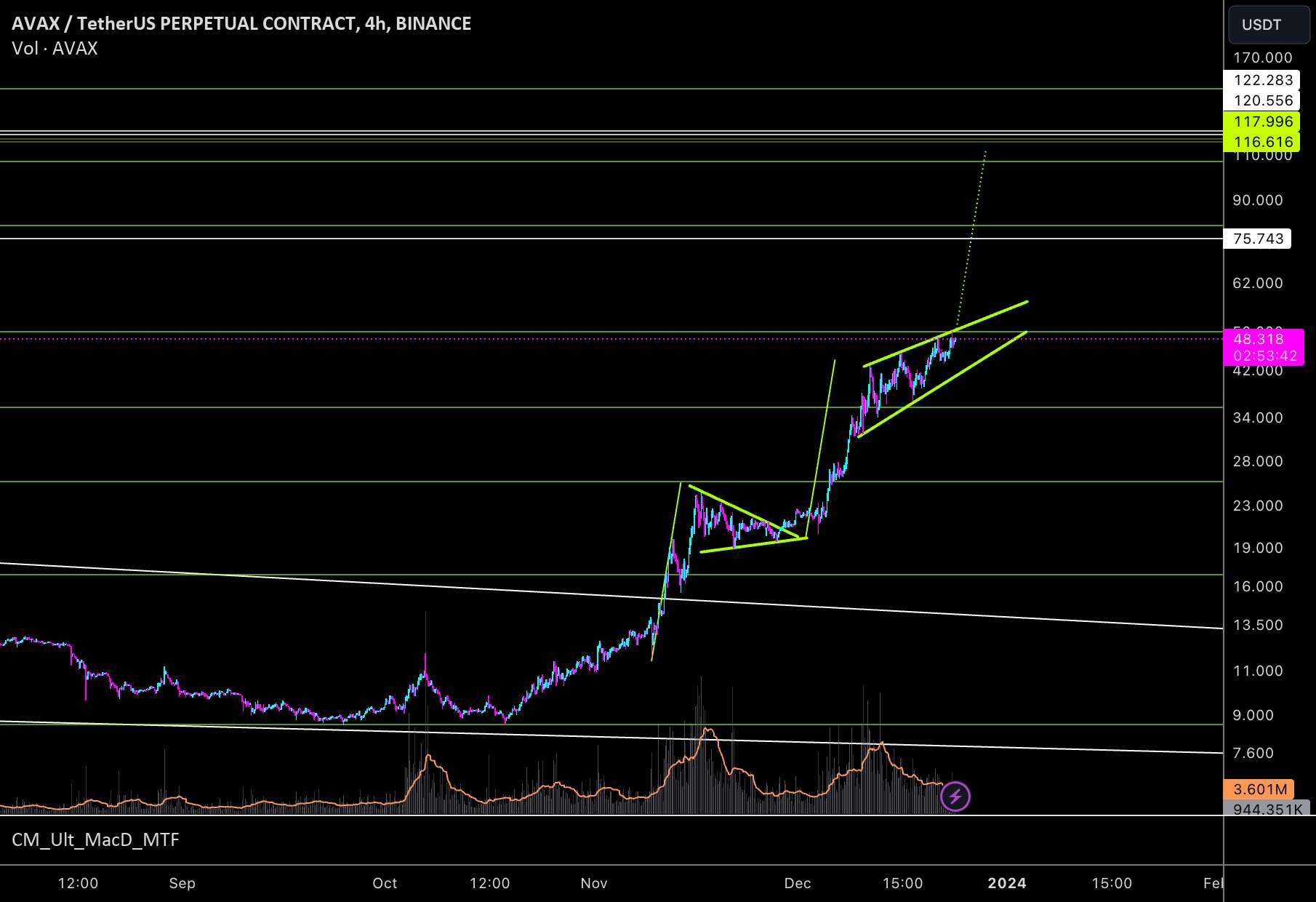Click the Sep label on time axis
1316x902 pixels.
pos(182,883)
